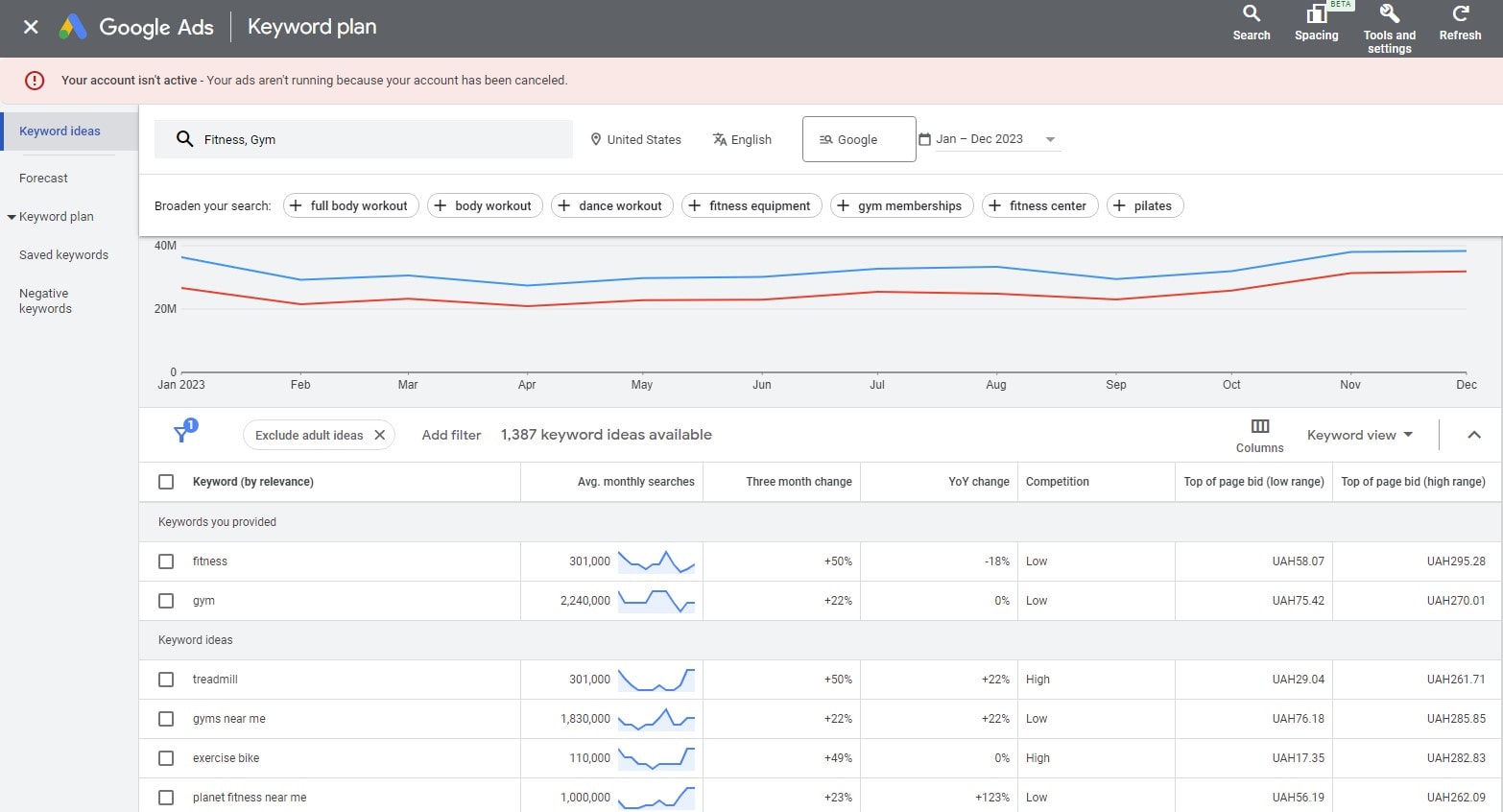The image size is (1503, 812).
Task: Click the 'Fitness, Gym' keyword search field
Action: click(x=364, y=139)
